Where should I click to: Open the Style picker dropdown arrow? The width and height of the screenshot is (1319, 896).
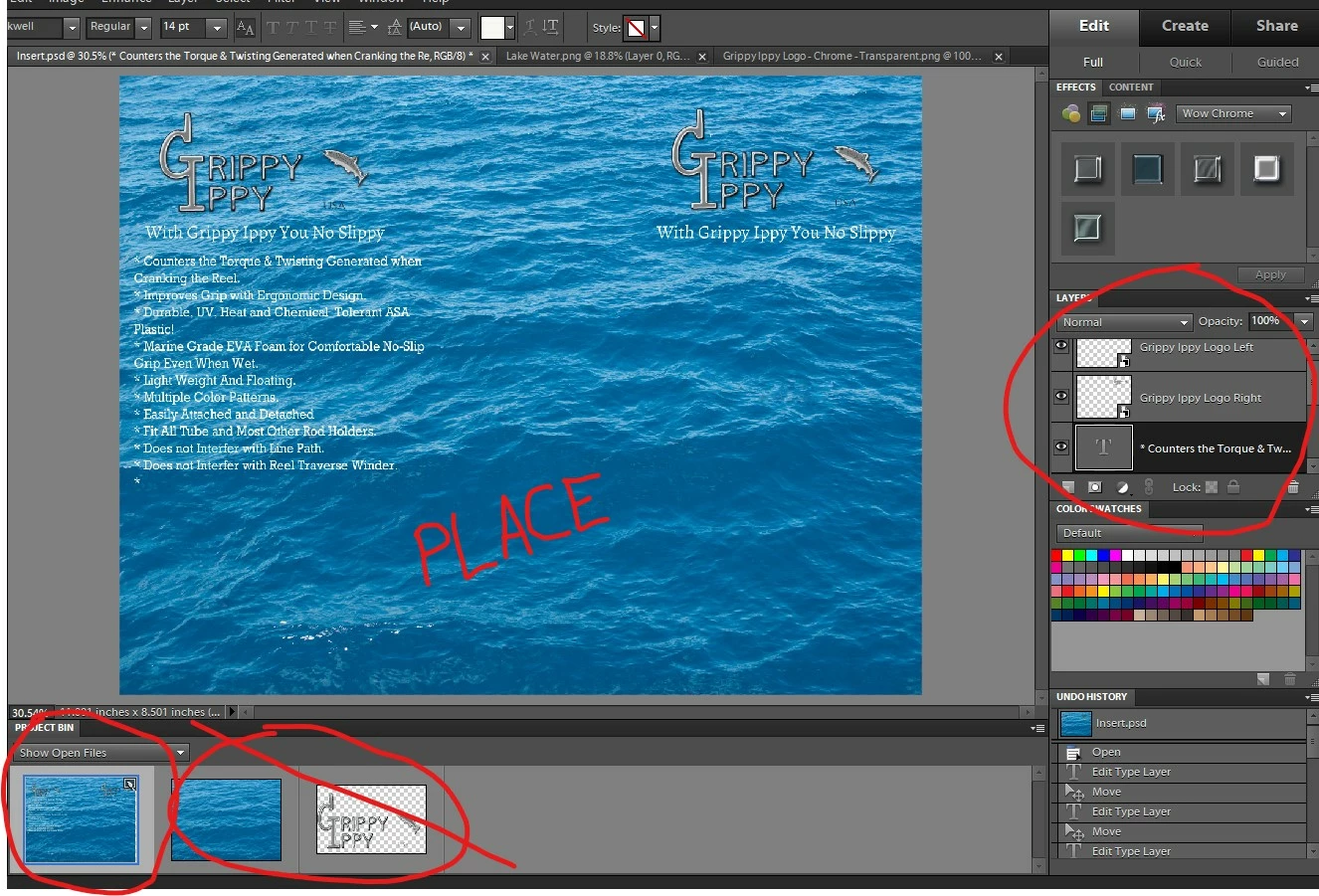pos(655,28)
